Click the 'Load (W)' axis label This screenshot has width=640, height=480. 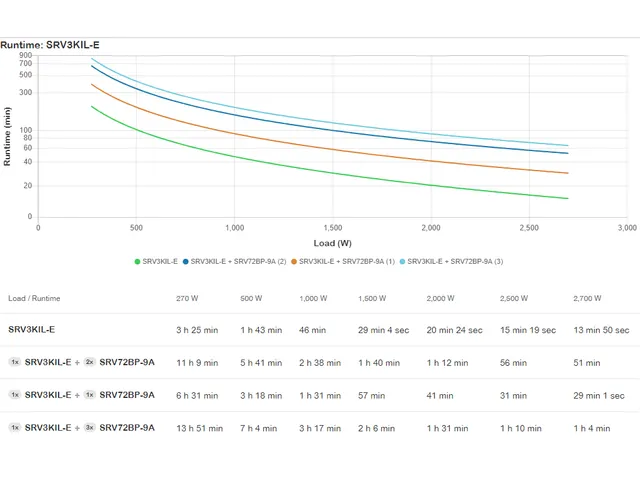[x=333, y=243]
